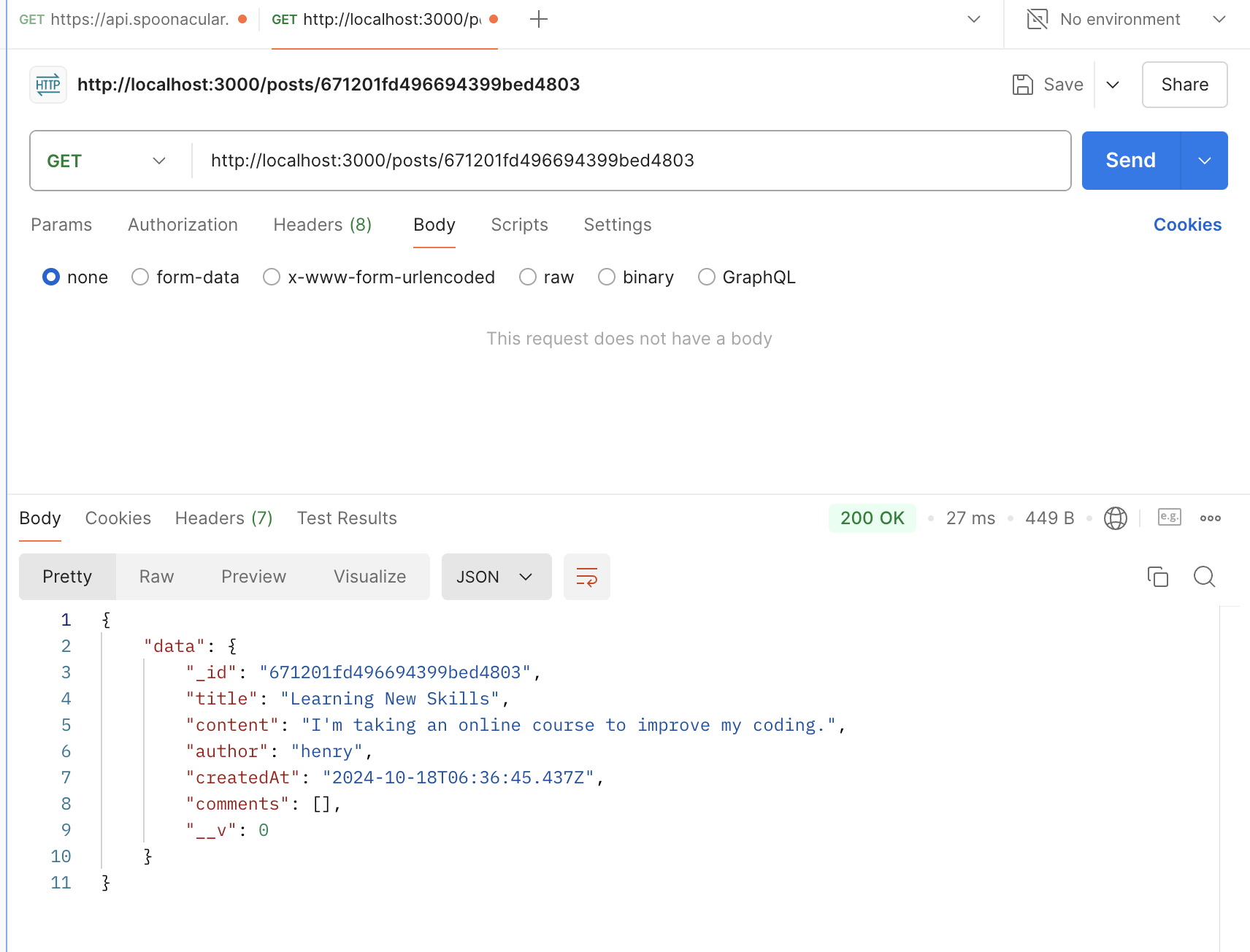Open the response more-options ellipsis
This screenshot has height=952, width=1250.
coord(1211,518)
